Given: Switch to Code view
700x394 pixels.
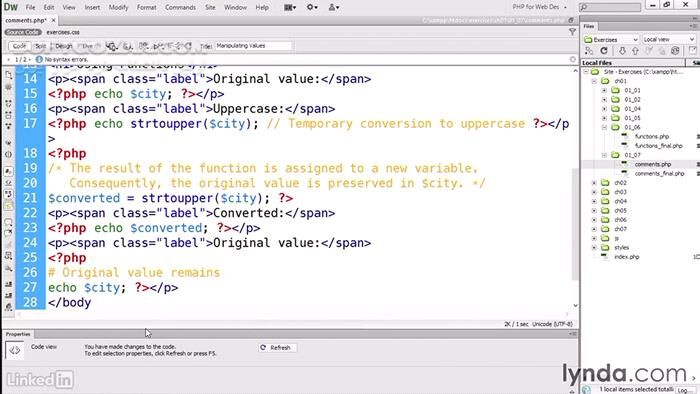Looking at the screenshot, I should pos(19,46).
